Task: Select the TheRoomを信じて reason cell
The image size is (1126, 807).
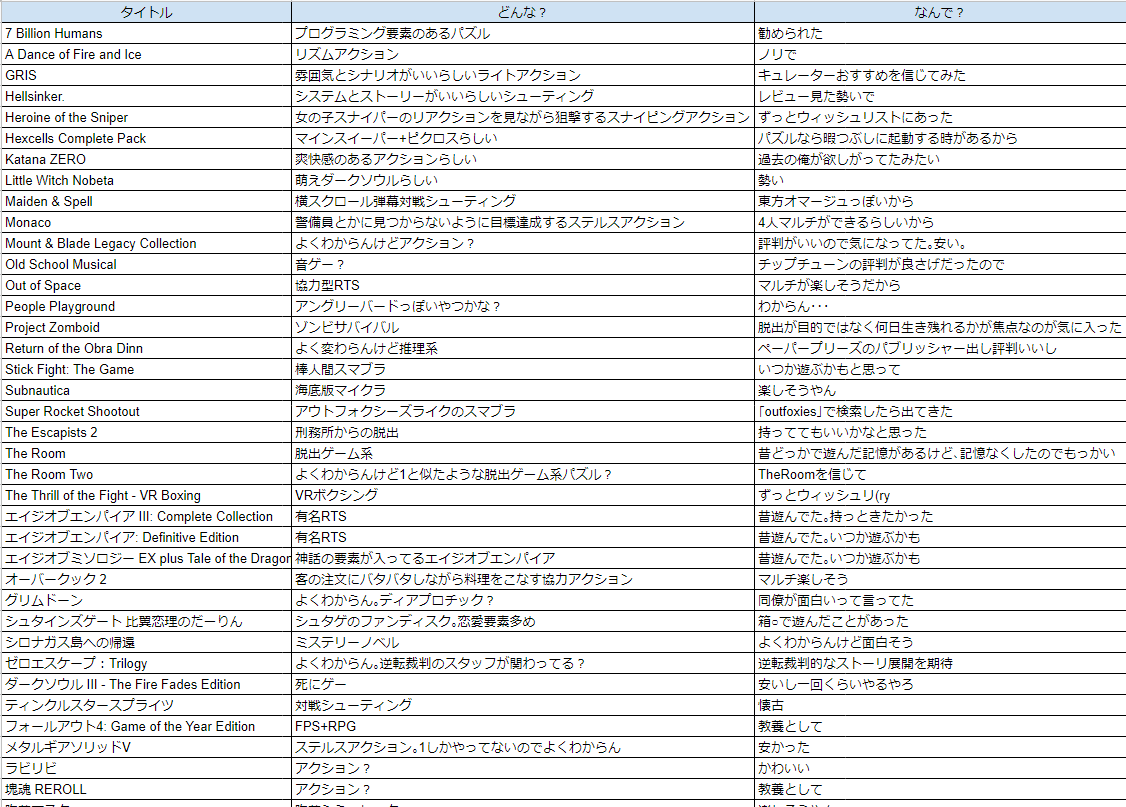Action: point(940,474)
